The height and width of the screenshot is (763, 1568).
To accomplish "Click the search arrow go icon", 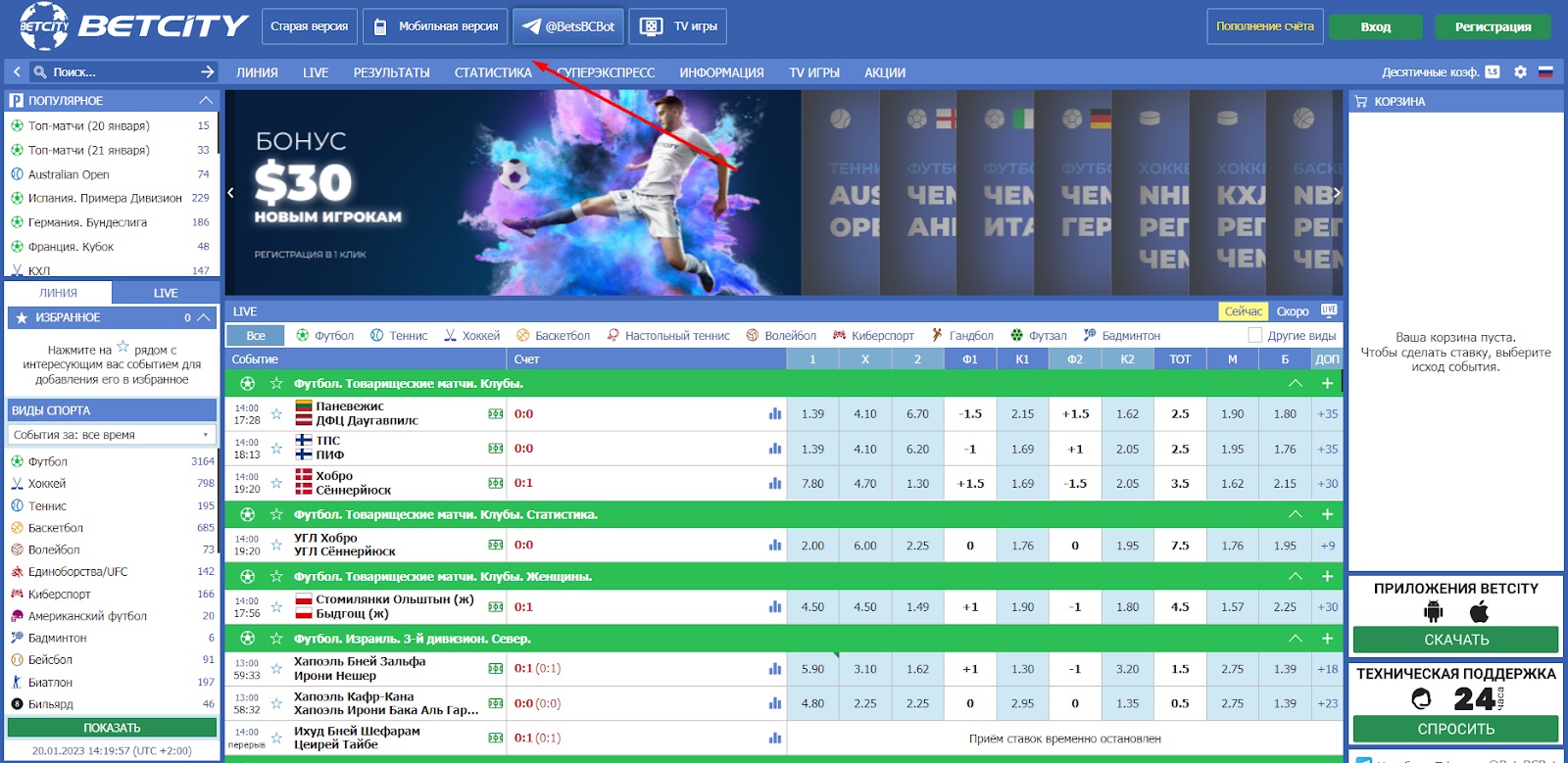I will coord(207,72).
